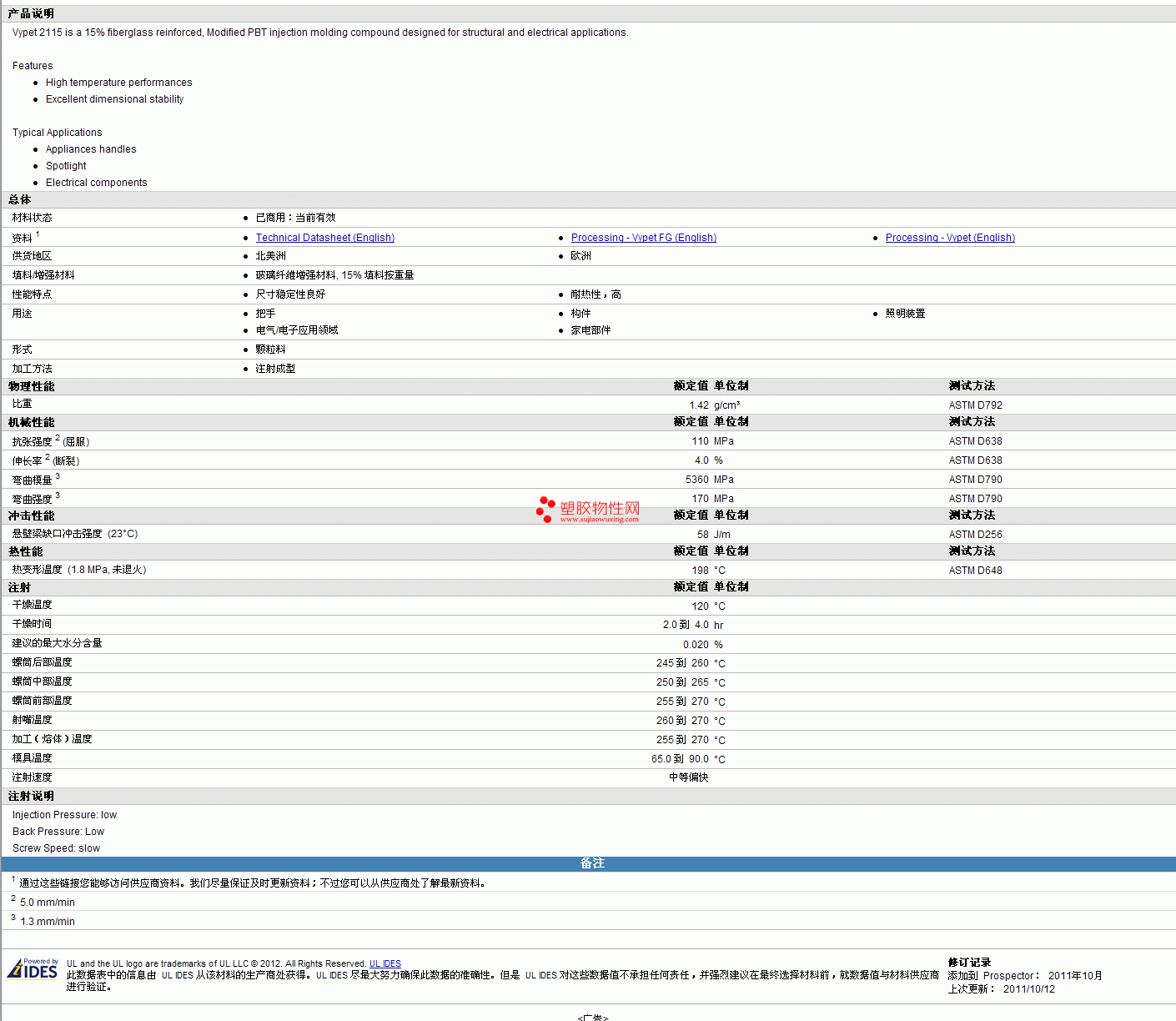Click the Injection Pressure: low note
The image size is (1176, 1021).
point(65,815)
